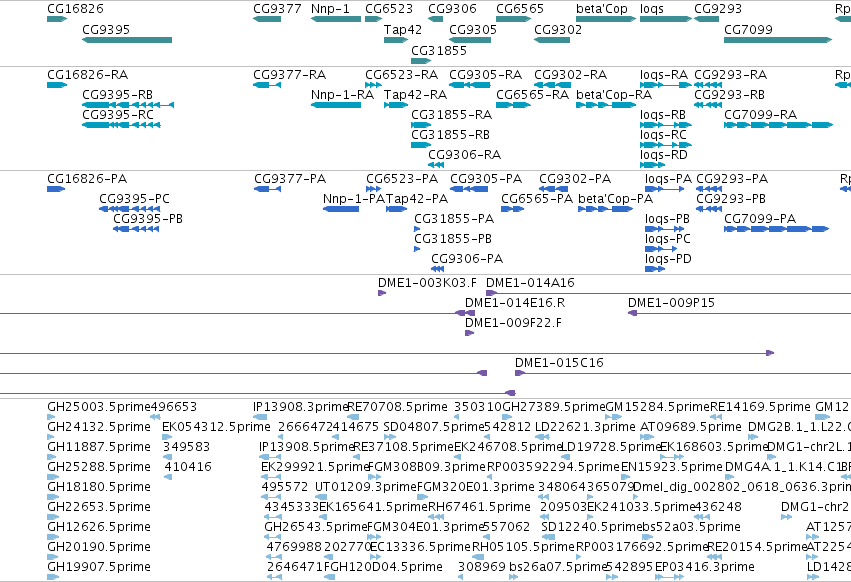Screen dimensions: 851x582
Task: Select the IP13908.3prime EST feature
Action: [x=260, y=417]
